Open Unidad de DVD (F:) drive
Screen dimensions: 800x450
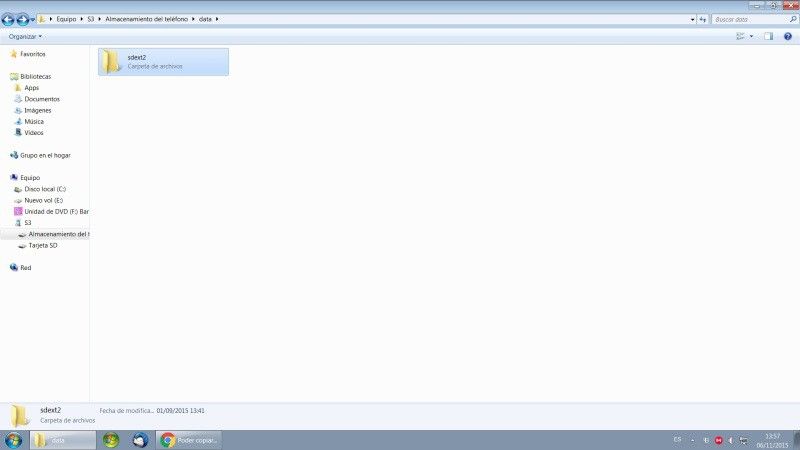click(56, 211)
